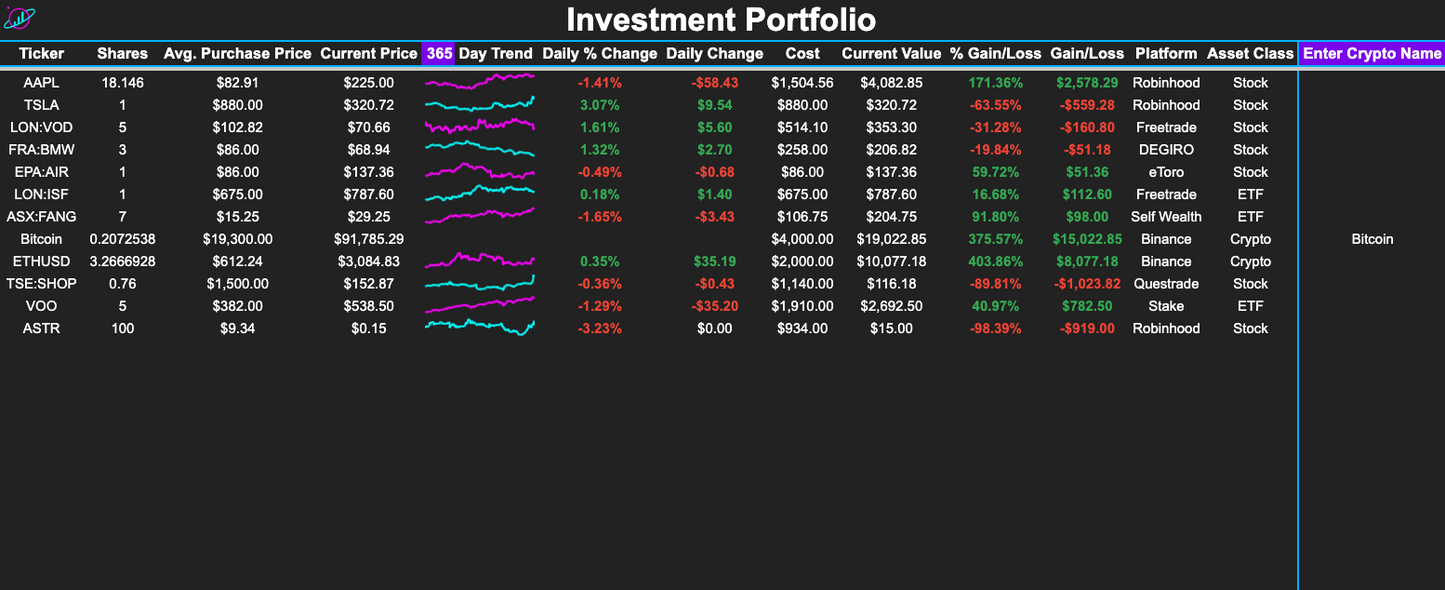Toggle the 365 day trend period selector
Image resolution: width=1445 pixels, height=590 pixels.
(x=440, y=53)
